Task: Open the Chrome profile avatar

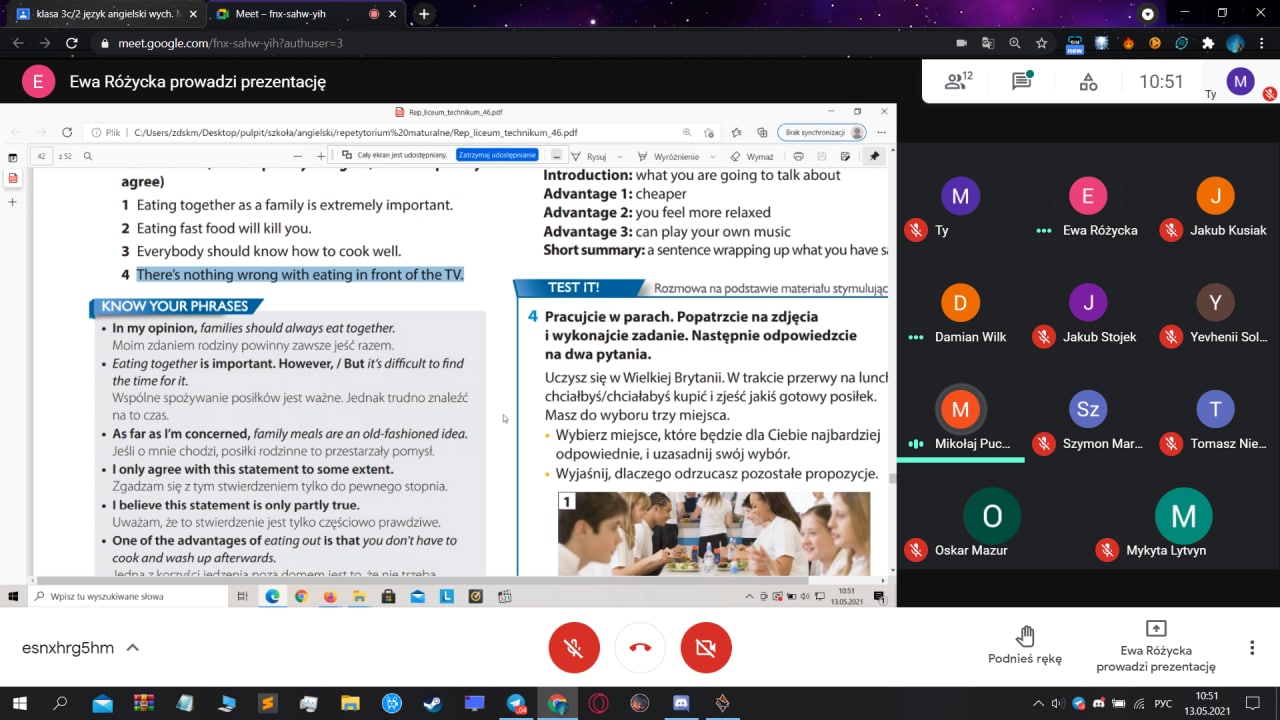Action: point(1235,43)
